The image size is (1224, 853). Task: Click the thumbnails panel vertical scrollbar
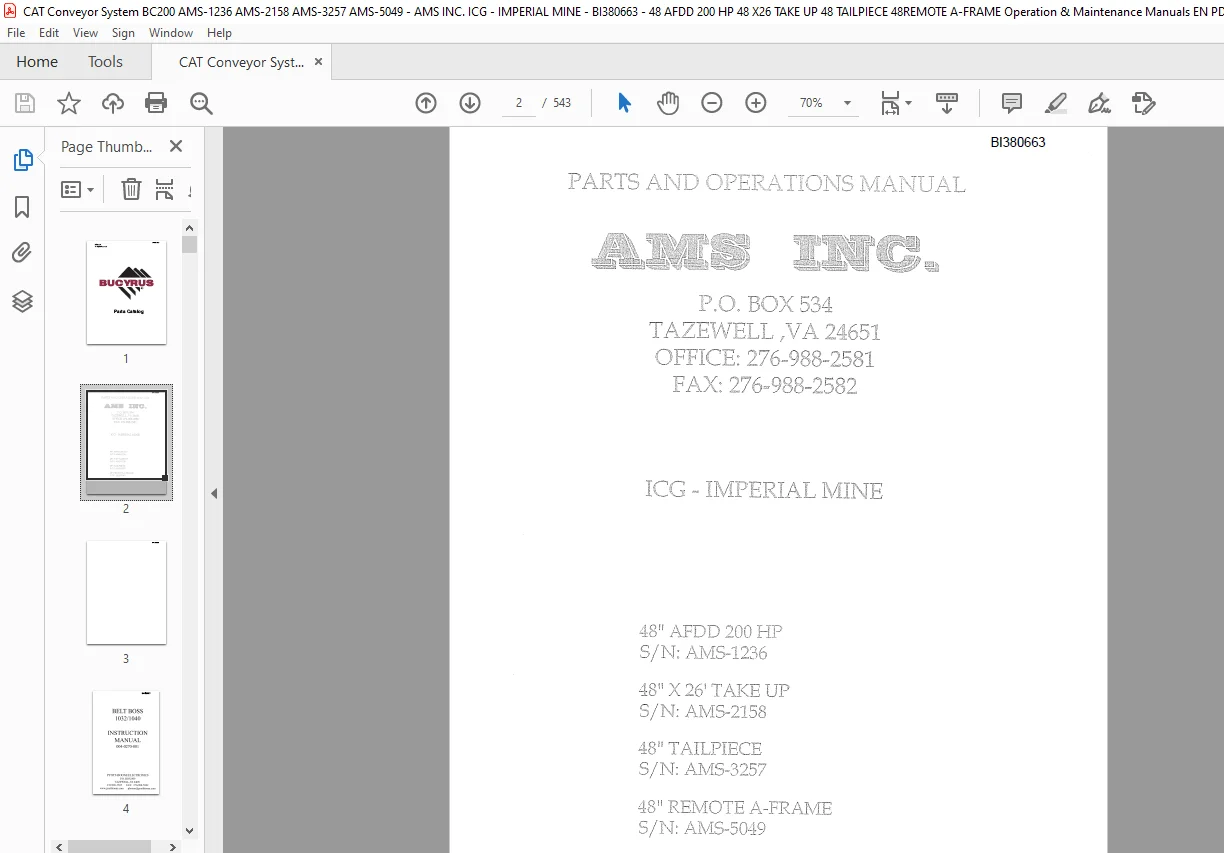point(190,530)
